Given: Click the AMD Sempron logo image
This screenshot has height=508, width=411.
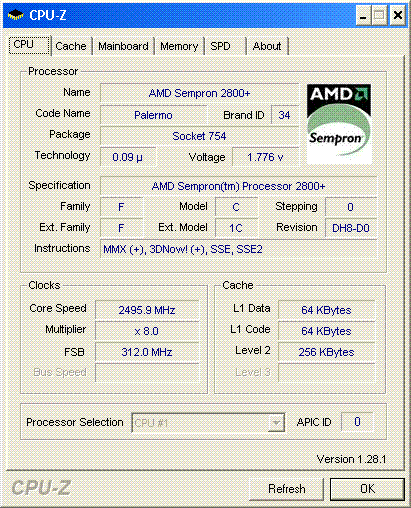Looking at the screenshot, I should [x=339, y=124].
